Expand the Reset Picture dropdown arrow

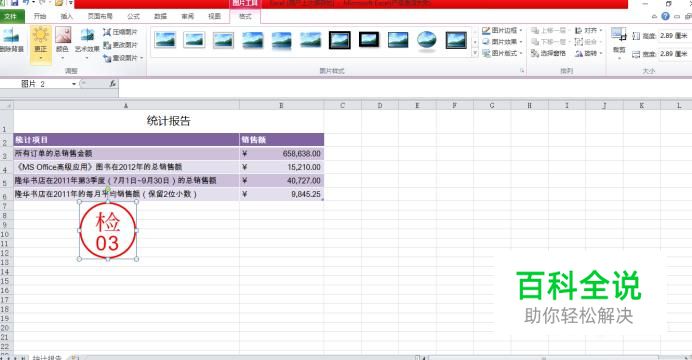[142, 58]
